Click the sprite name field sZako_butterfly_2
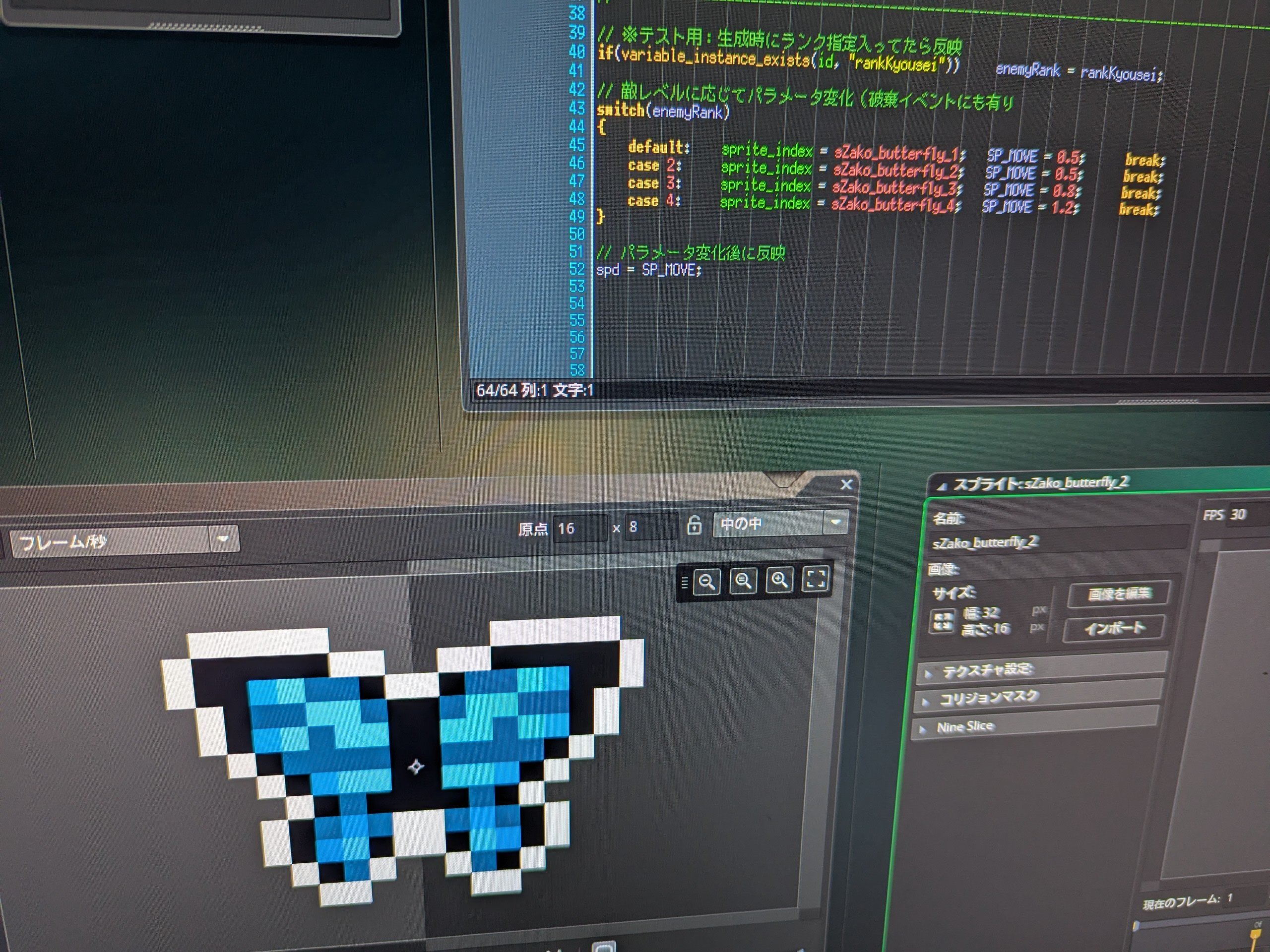Image resolution: width=1270 pixels, height=952 pixels. (1058, 540)
